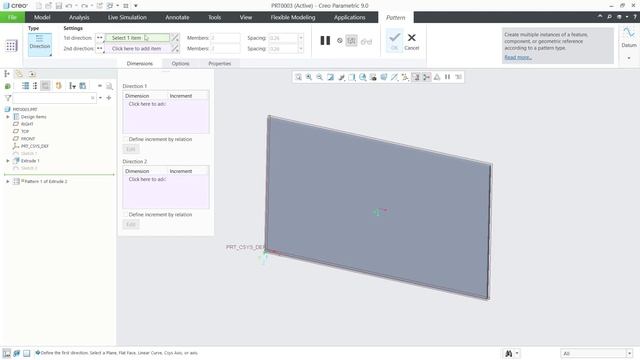
Task: Click the model tree filter funnel icon
Action: (x=8, y=98)
